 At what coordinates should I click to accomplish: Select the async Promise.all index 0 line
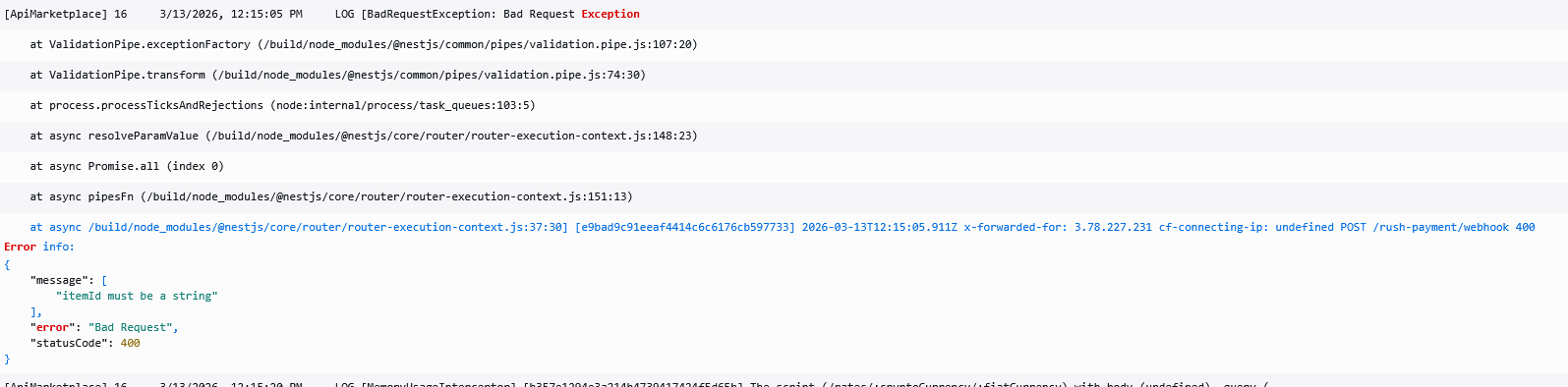[784, 167]
